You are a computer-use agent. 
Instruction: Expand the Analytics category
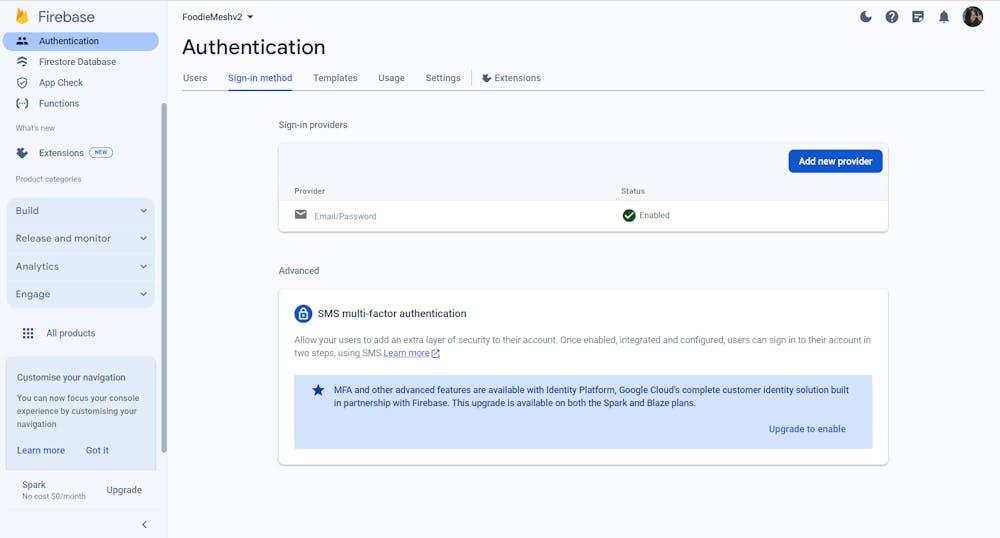point(81,267)
